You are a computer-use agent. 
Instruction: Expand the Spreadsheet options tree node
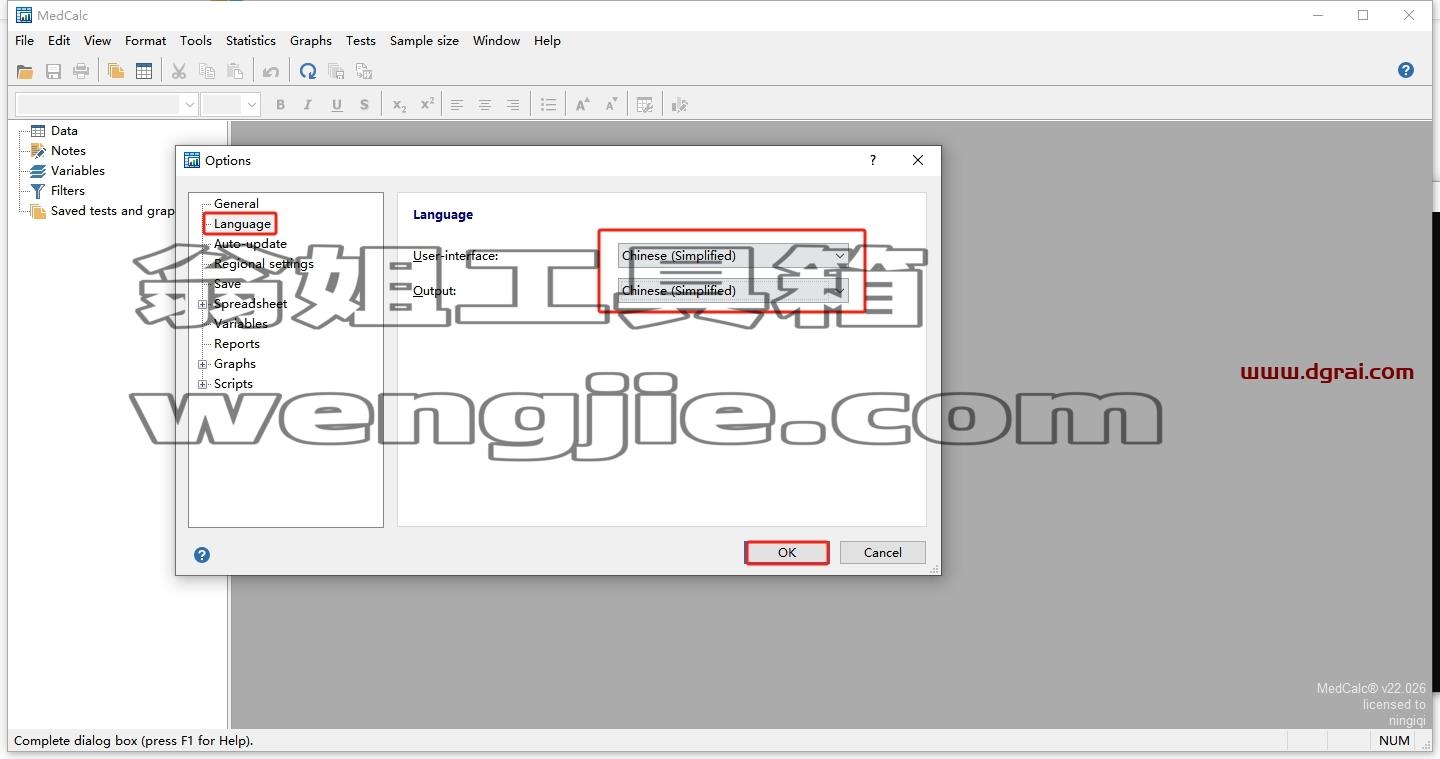point(203,304)
